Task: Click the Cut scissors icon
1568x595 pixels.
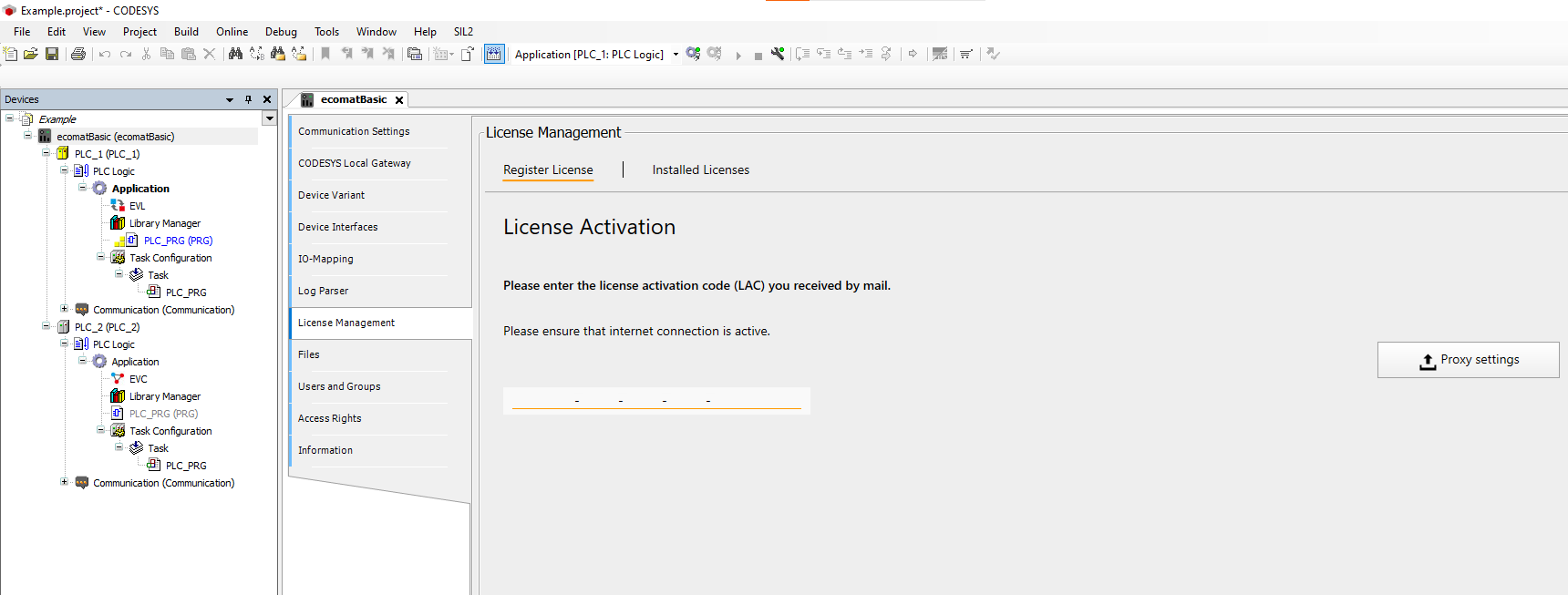Action: pyautogui.click(x=146, y=54)
